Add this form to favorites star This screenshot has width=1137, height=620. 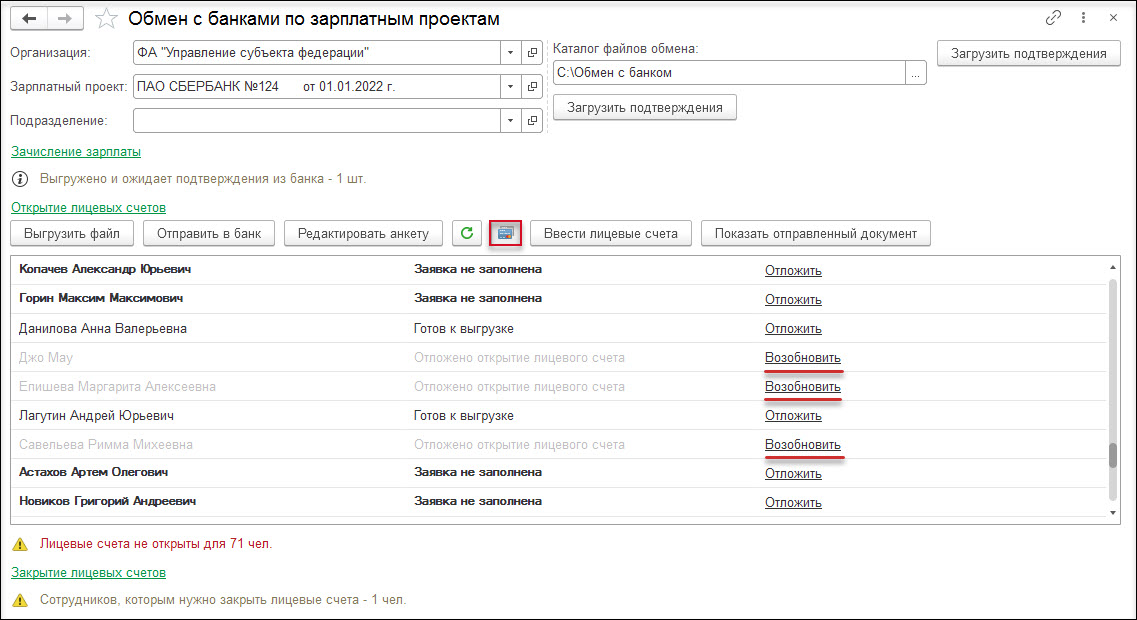(x=106, y=19)
